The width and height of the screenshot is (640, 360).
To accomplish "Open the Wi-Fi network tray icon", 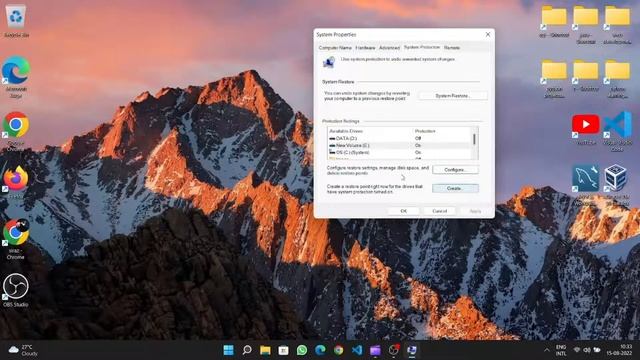I will [577, 350].
